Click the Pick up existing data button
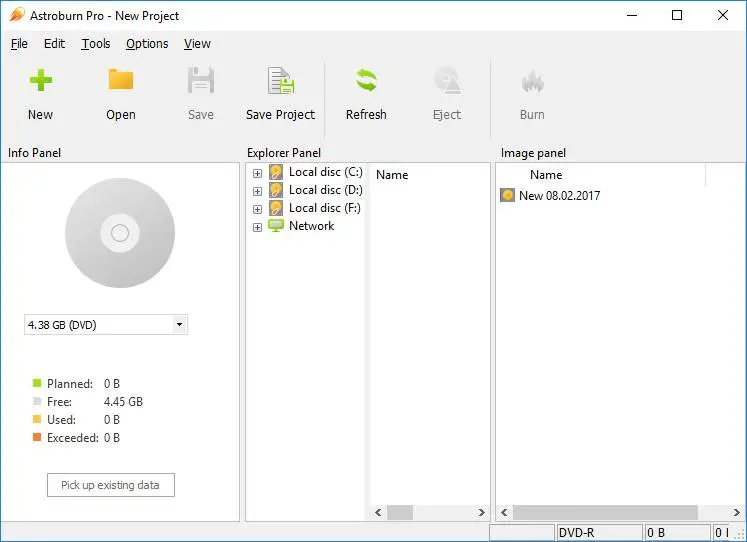 tap(111, 485)
